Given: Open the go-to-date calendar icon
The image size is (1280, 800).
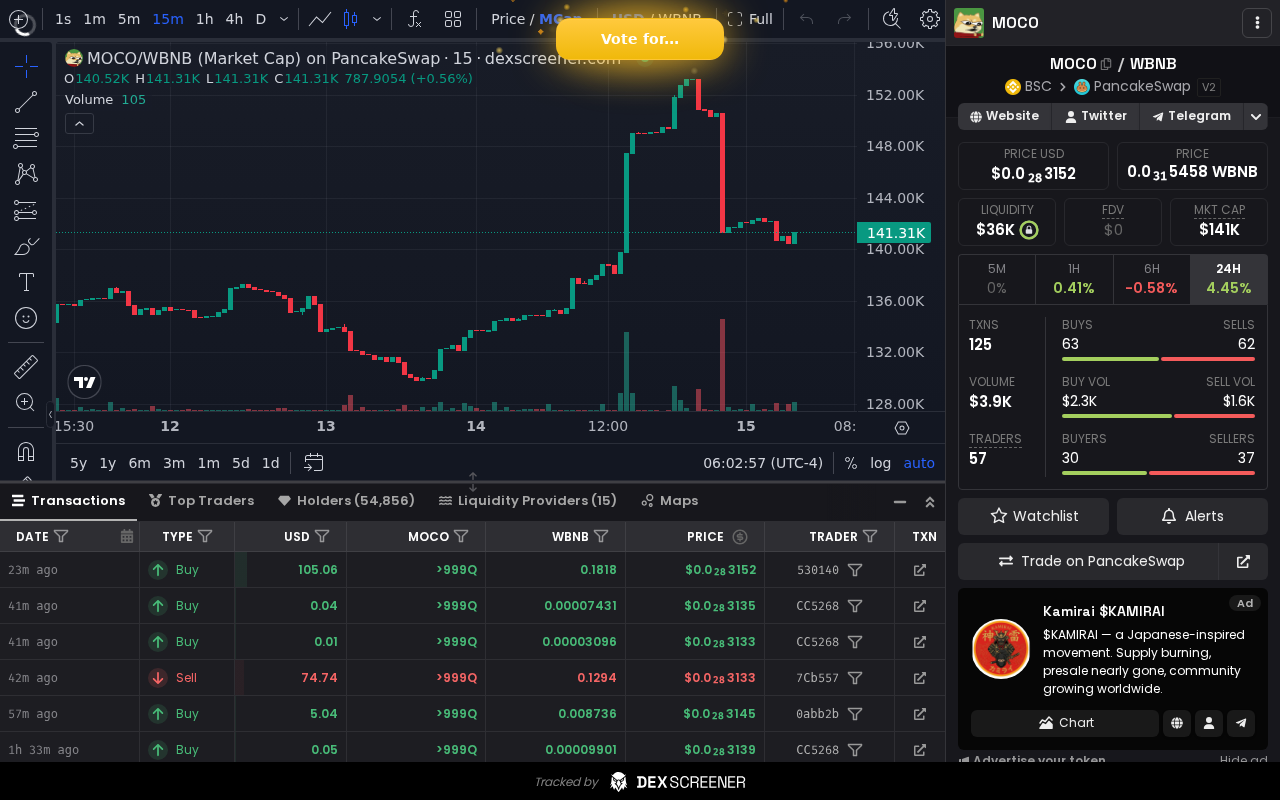Looking at the screenshot, I should (x=314, y=463).
